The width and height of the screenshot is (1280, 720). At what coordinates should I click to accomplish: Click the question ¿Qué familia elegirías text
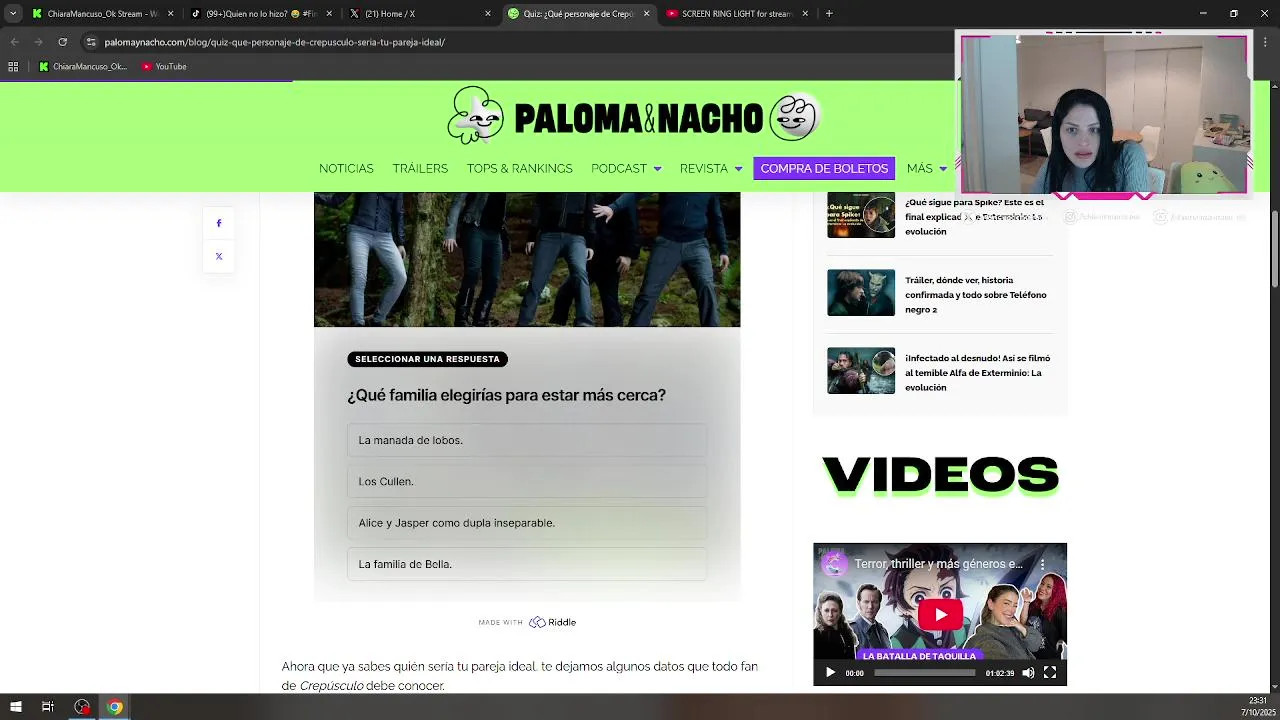point(506,395)
